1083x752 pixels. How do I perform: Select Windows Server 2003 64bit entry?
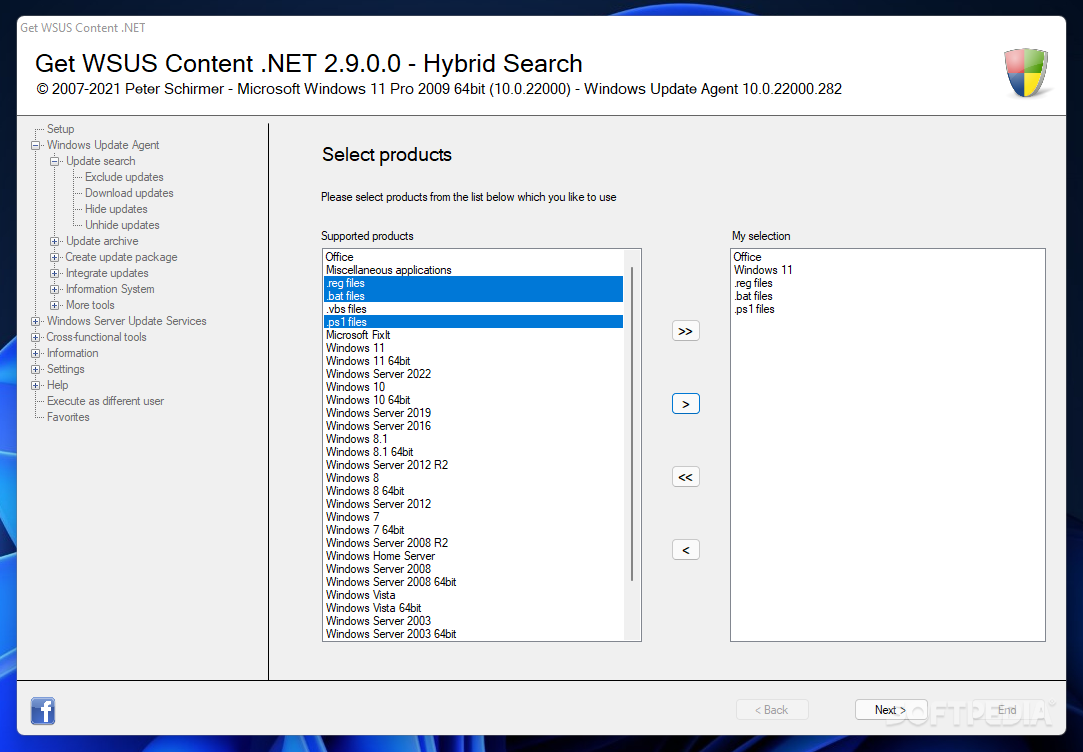474,634
